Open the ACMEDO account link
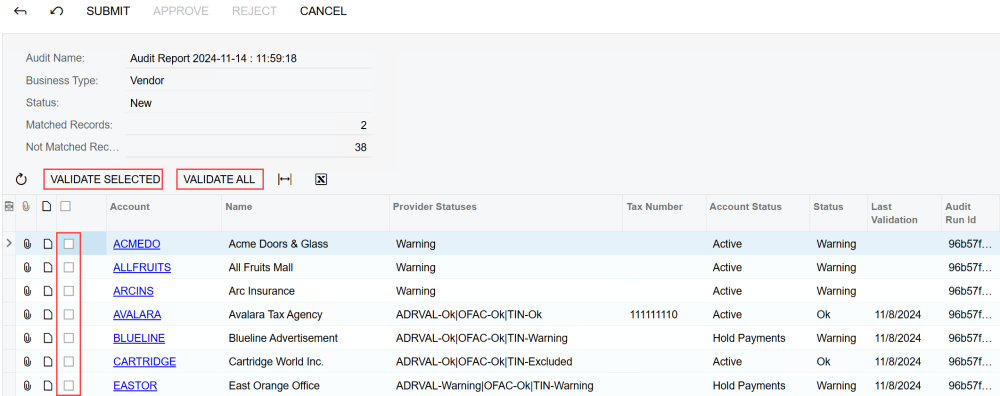 [x=136, y=244]
